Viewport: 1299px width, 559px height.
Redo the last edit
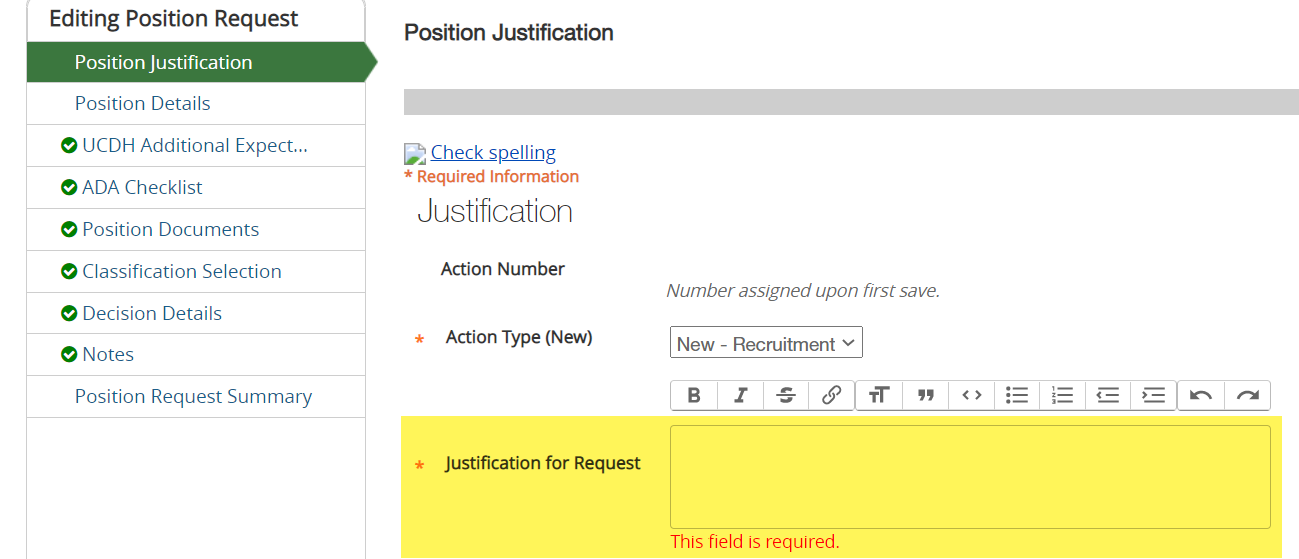(1247, 395)
